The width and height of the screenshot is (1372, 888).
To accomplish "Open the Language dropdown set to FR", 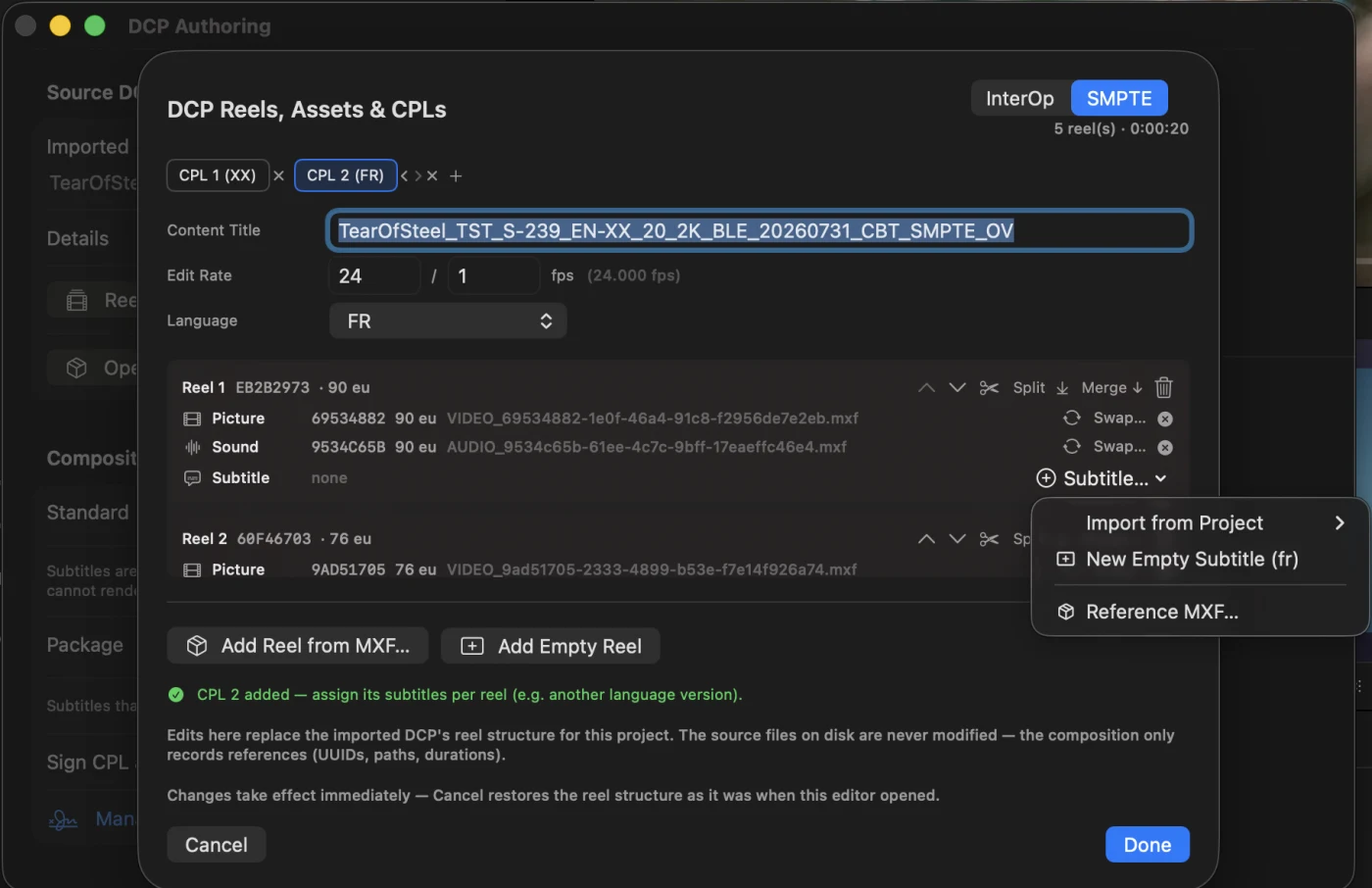I will 448,321.
